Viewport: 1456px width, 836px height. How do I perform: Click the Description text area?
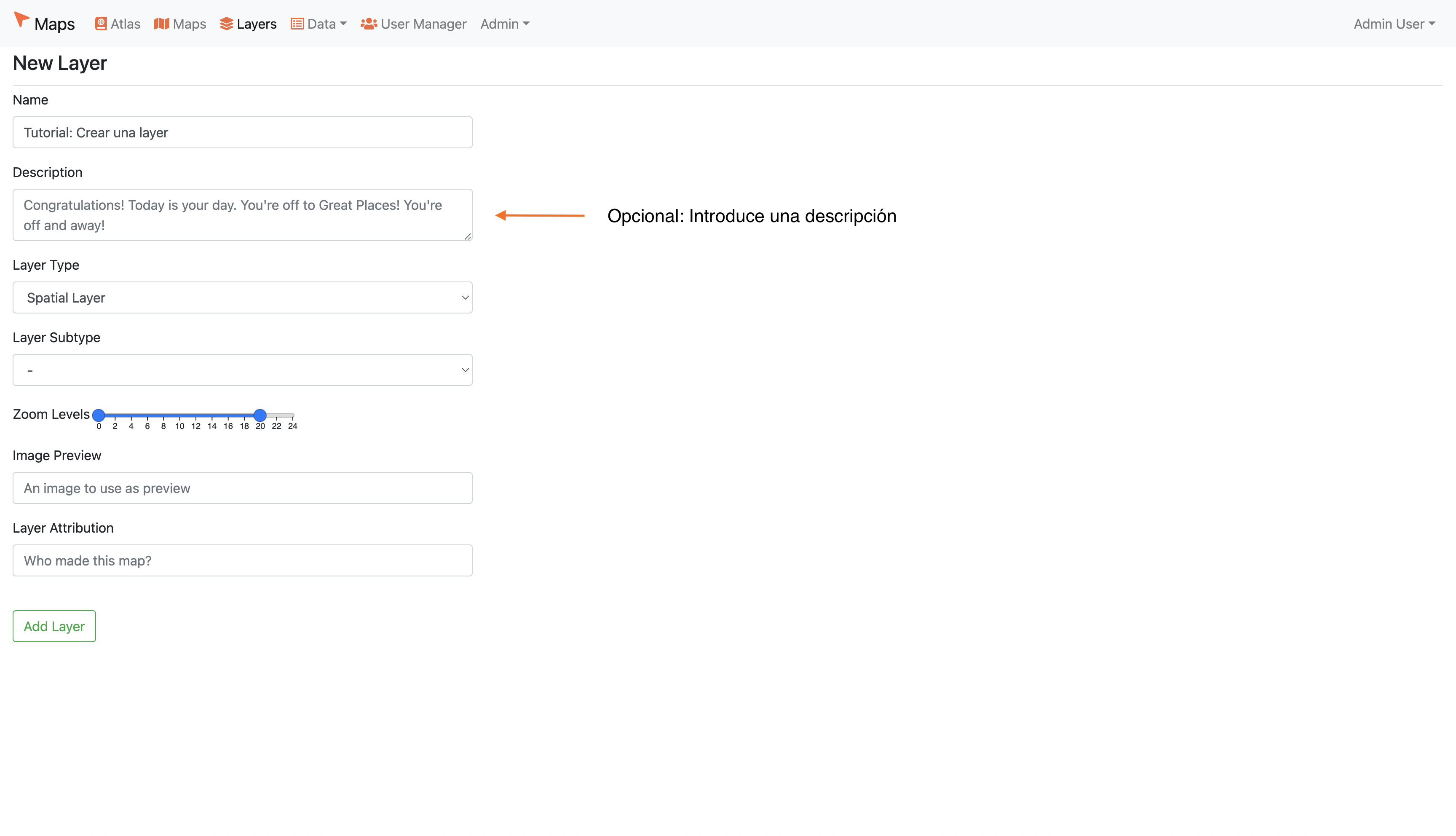pyautogui.click(x=242, y=215)
